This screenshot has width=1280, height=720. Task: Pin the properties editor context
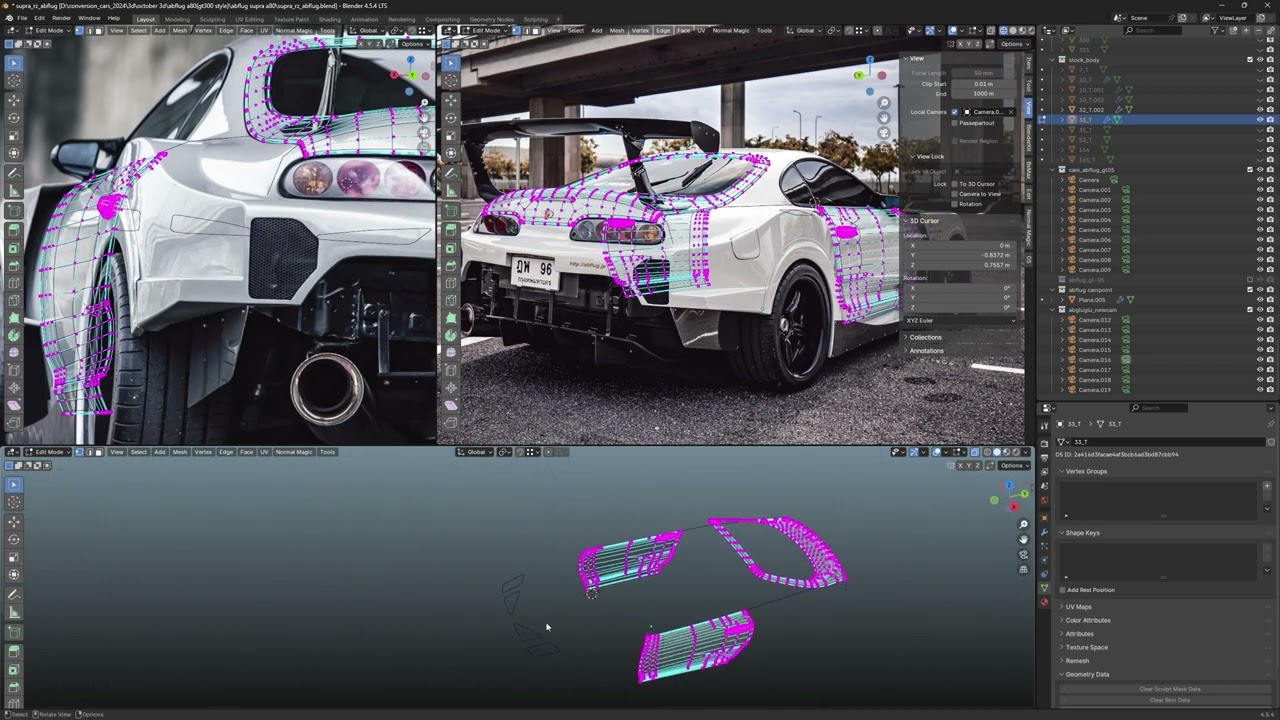click(1271, 424)
